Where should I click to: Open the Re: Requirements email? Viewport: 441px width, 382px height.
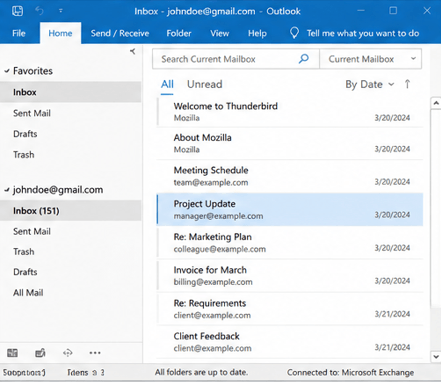click(290, 309)
